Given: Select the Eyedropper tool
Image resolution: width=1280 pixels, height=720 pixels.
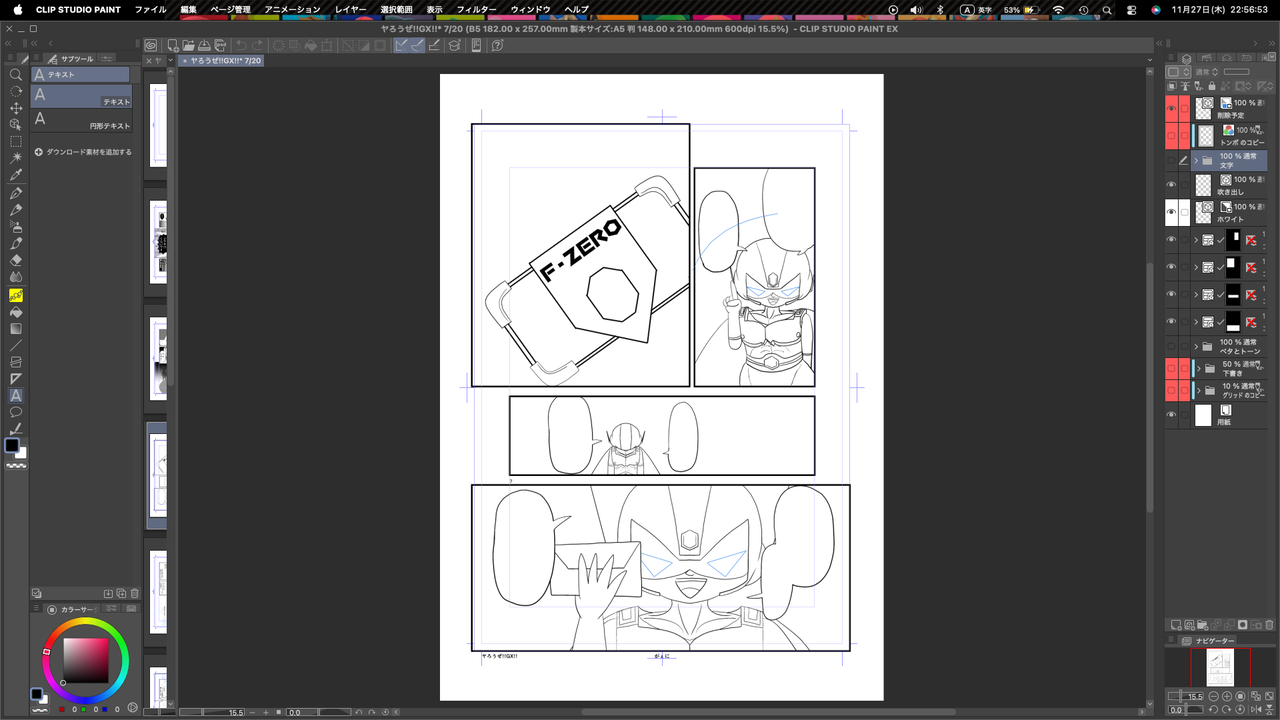Looking at the screenshot, I should coord(16,175).
